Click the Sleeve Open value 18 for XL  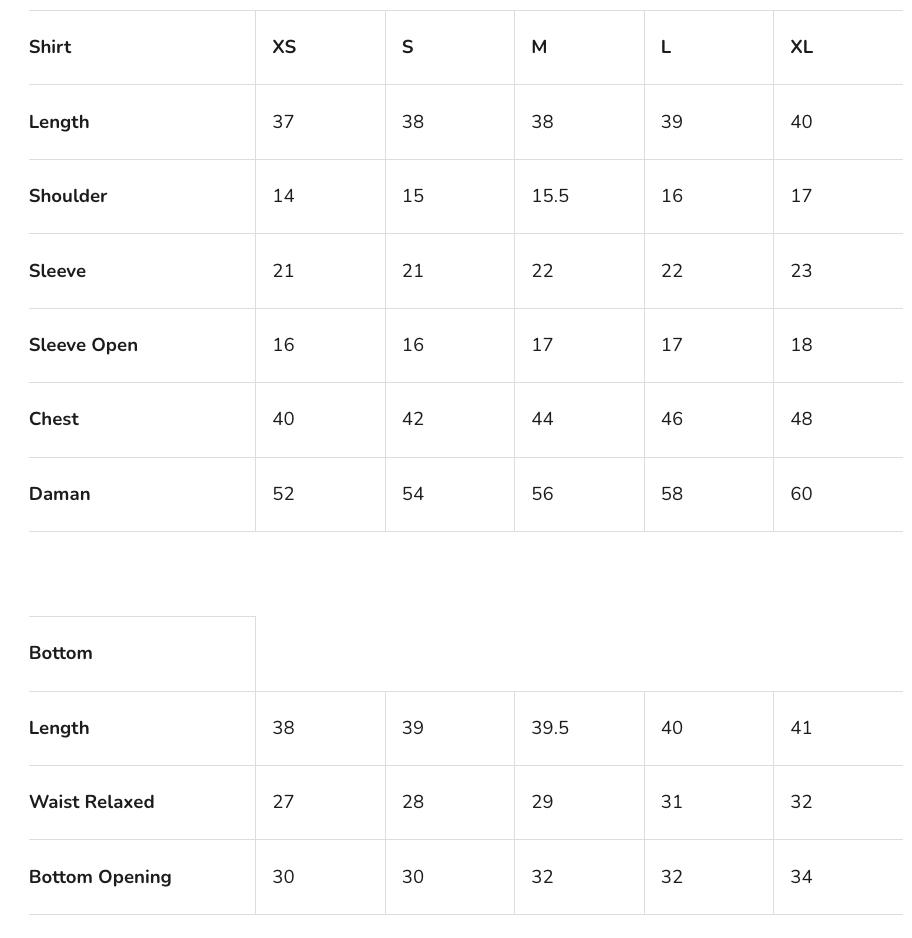pos(801,345)
